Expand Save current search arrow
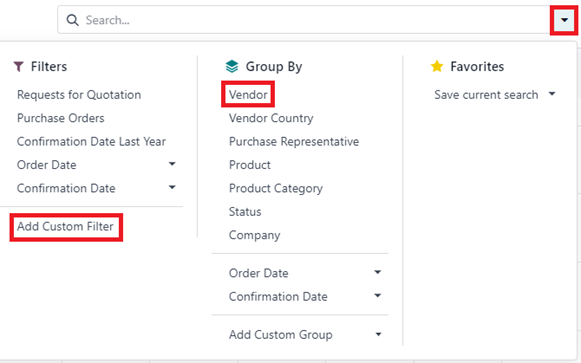This screenshot has width=581, height=363. click(552, 94)
